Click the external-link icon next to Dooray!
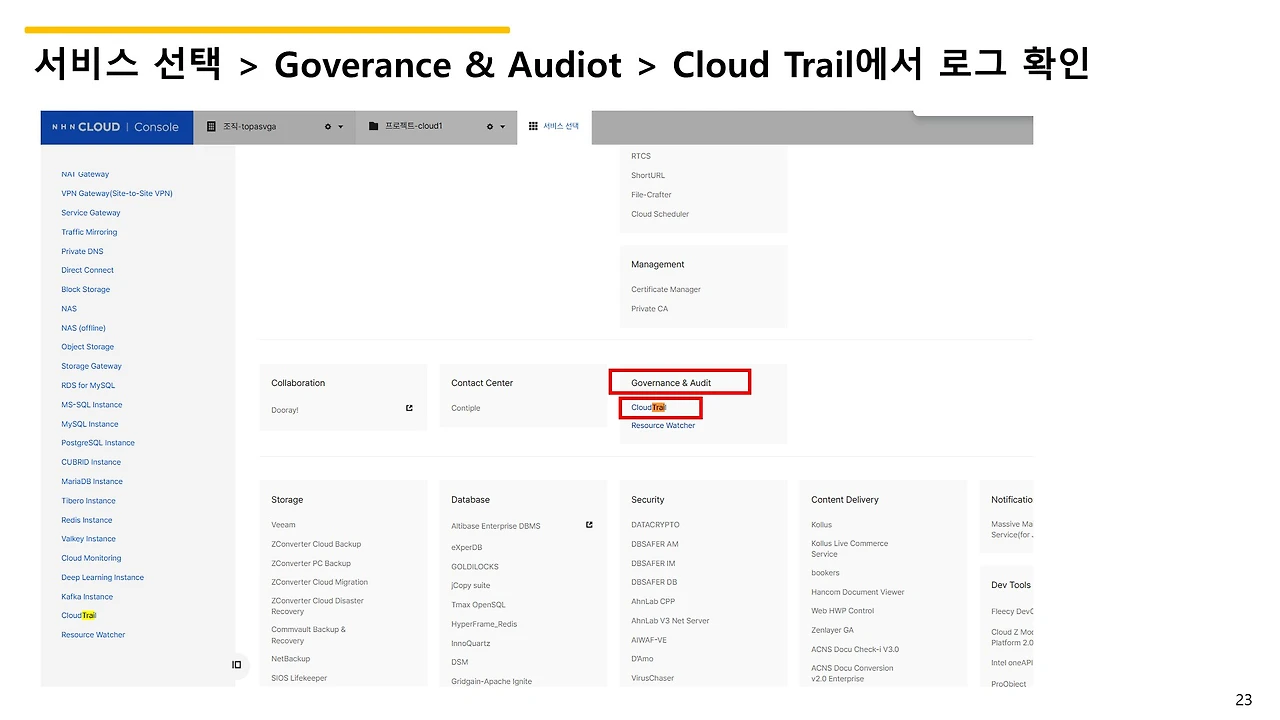 (409, 408)
